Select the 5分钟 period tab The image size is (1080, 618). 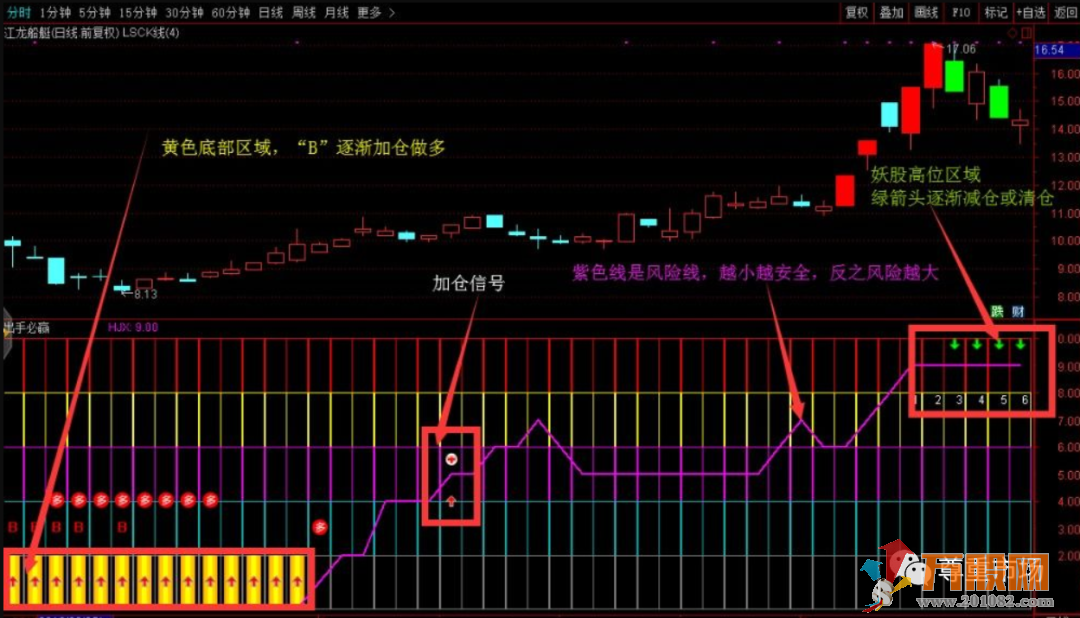[94, 12]
